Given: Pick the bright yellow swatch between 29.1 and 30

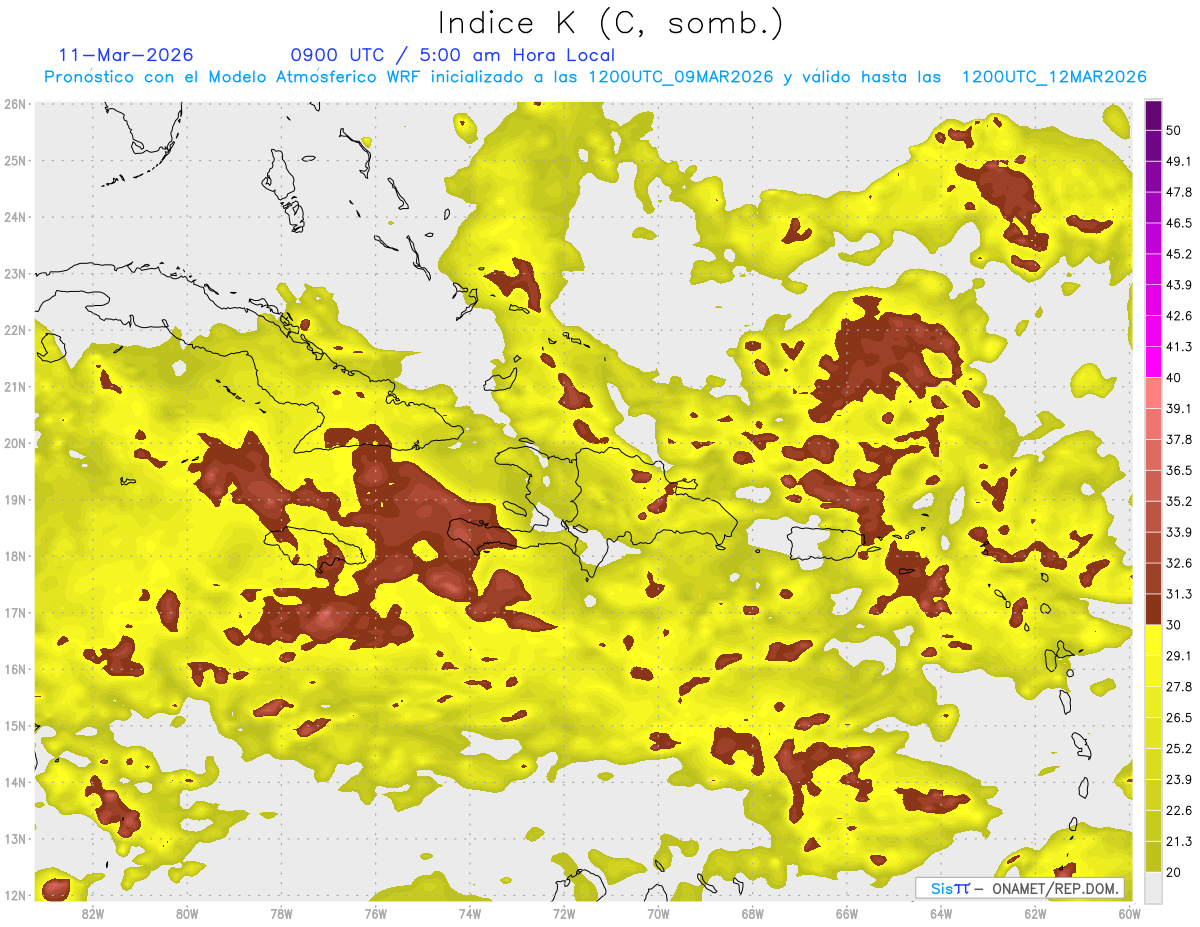Looking at the screenshot, I should (x=1153, y=640).
